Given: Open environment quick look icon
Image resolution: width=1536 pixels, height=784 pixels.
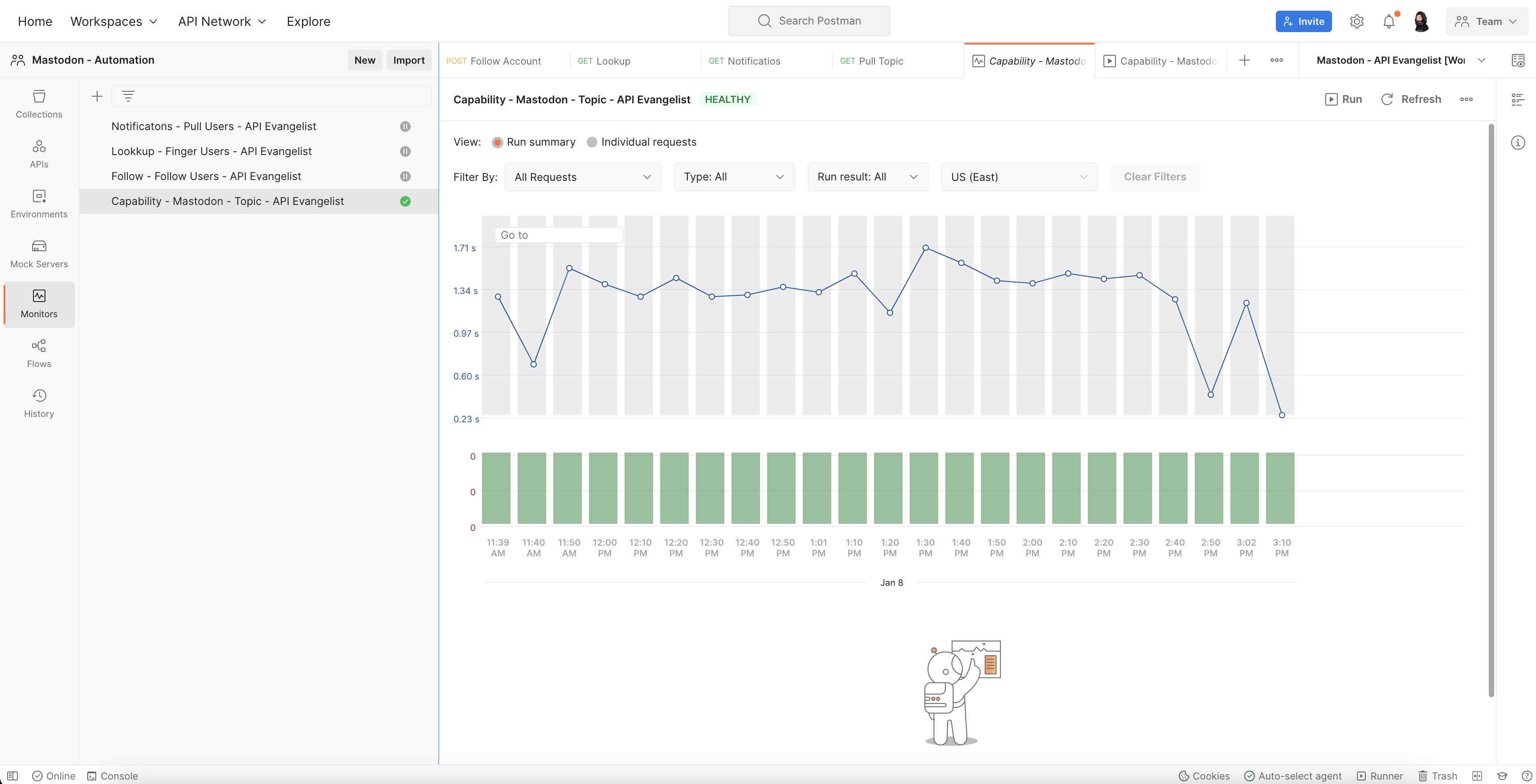Looking at the screenshot, I should (1518, 60).
